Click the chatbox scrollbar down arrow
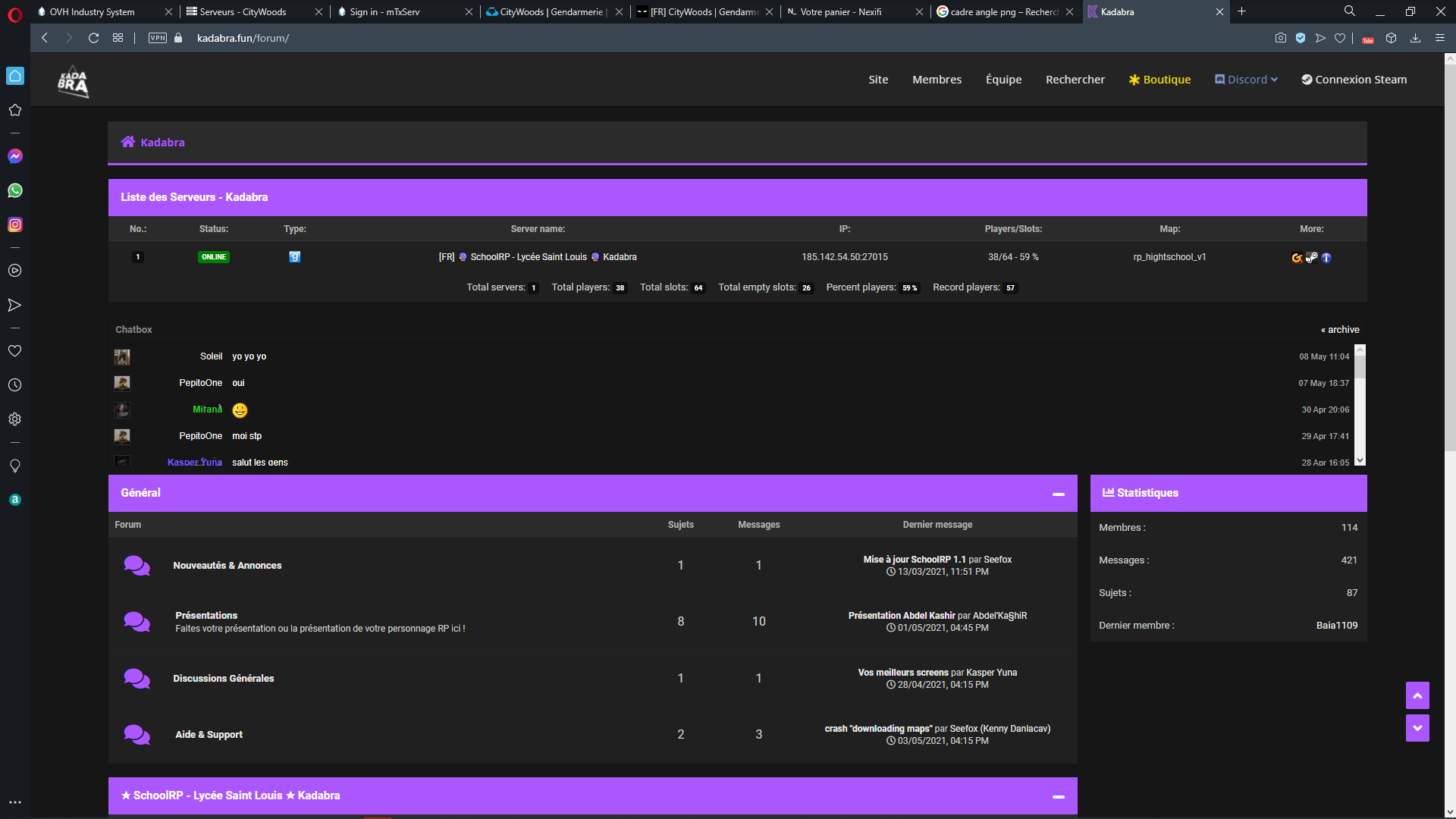Viewport: 1456px width, 819px height. click(1360, 460)
